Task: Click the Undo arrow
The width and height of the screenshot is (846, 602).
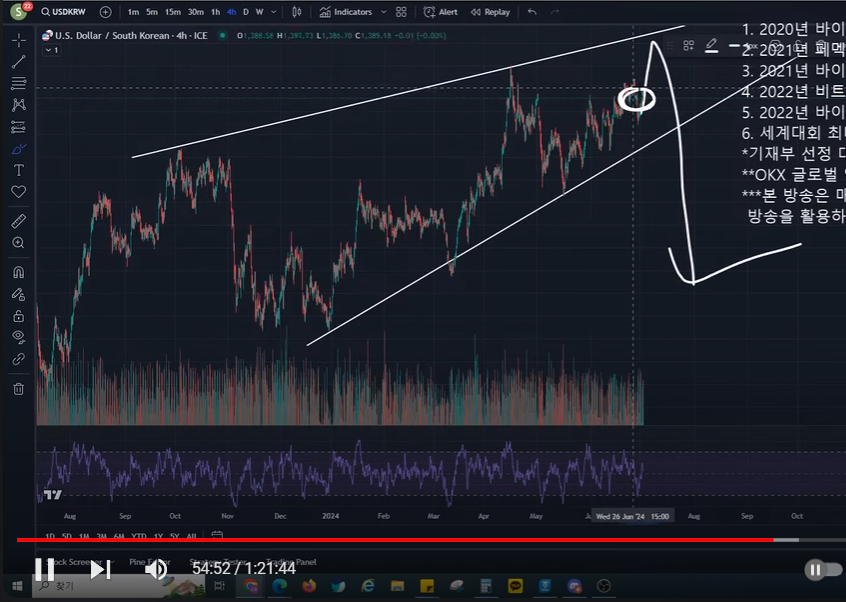Action: (532, 12)
